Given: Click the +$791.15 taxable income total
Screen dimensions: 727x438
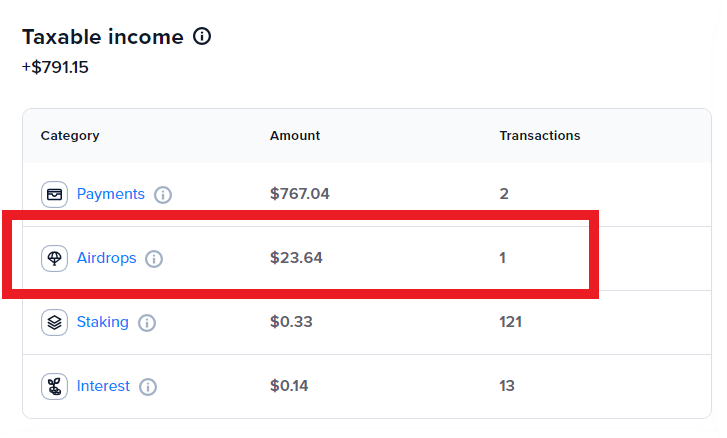Looking at the screenshot, I should (56, 68).
